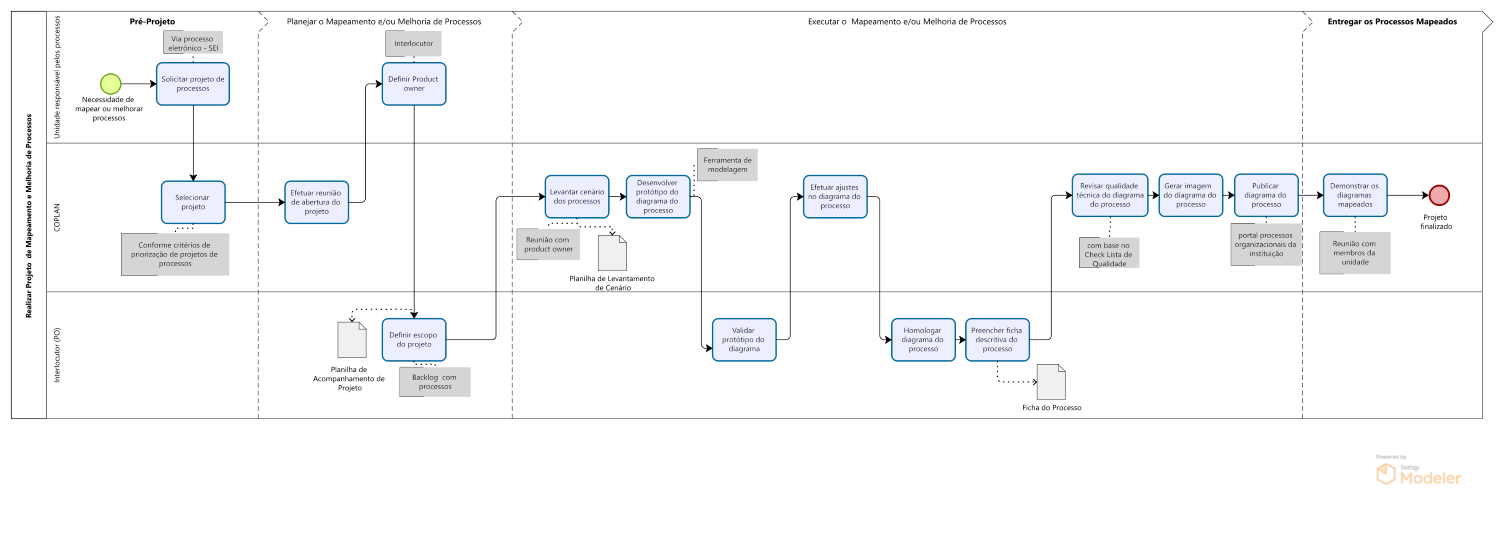Viewport: 1500px width, 540px height.
Task: Select the Preencher ficha descritiva task
Action: [x=998, y=340]
